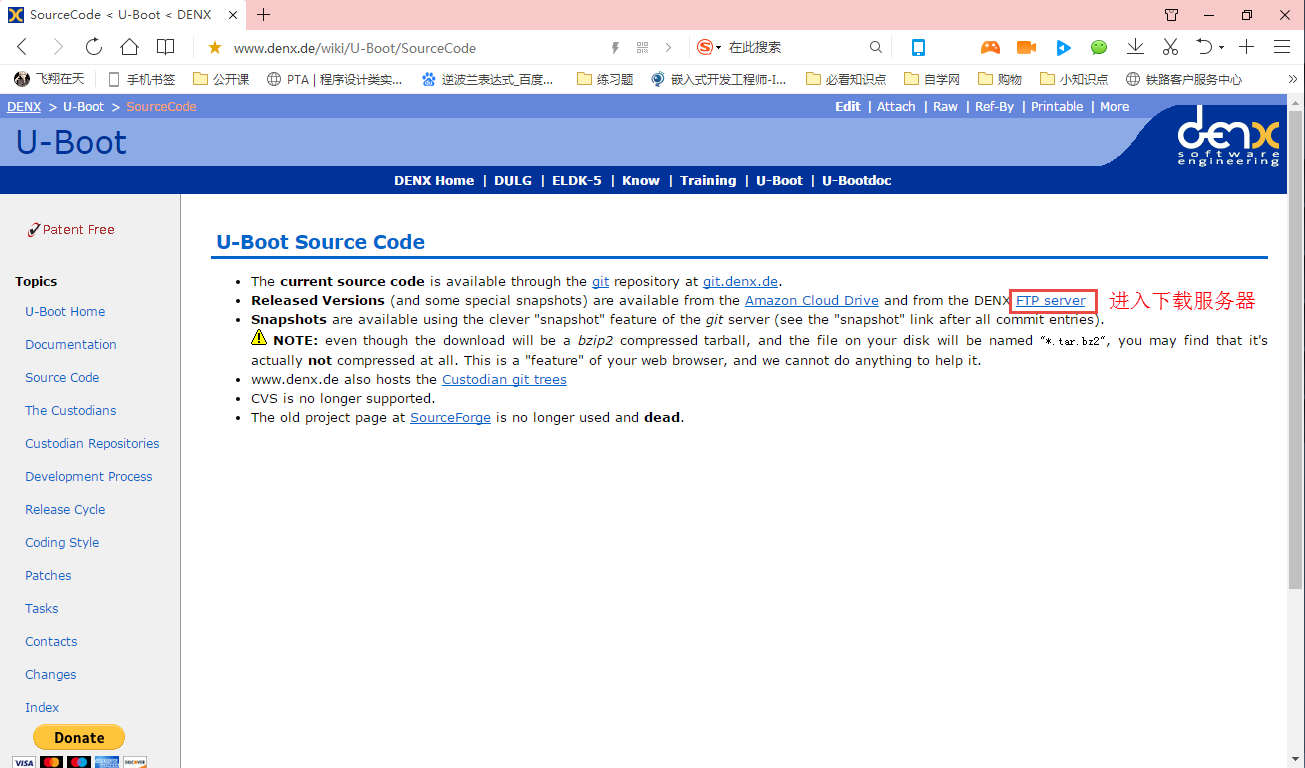
Task: Toggle speed mode with the lightning icon
Action: pyautogui.click(x=615, y=47)
